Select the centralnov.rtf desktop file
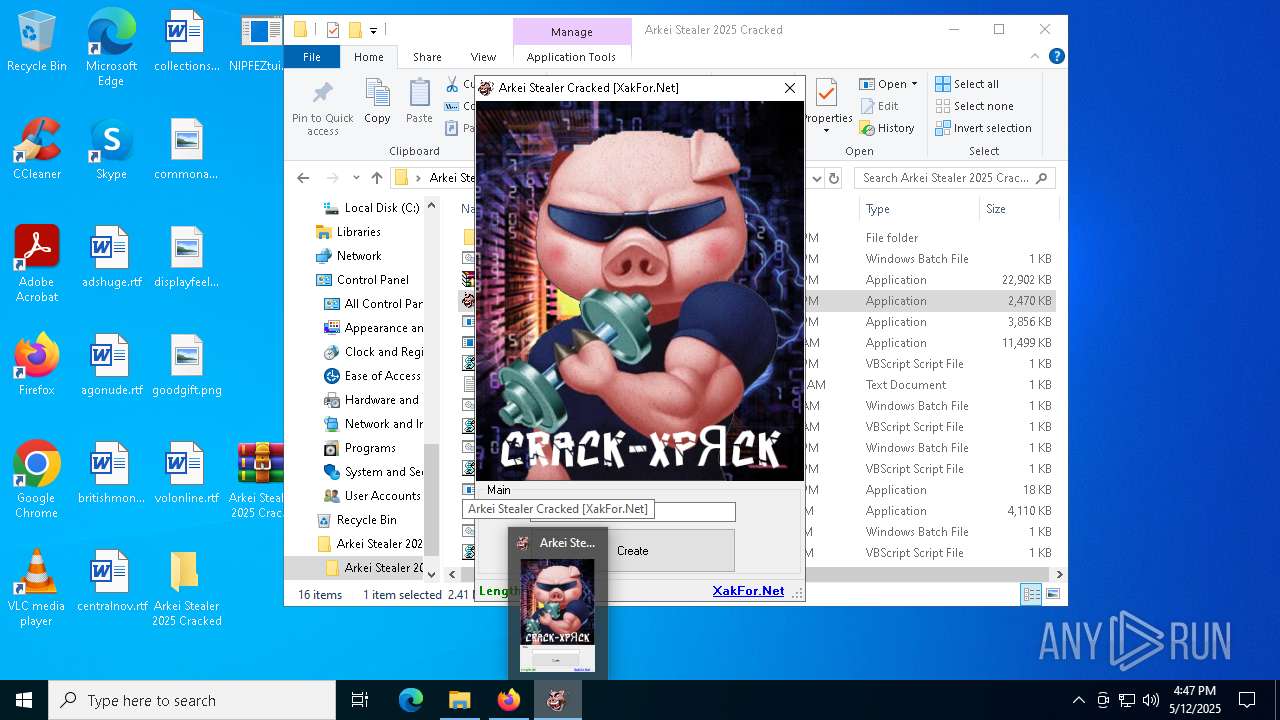This screenshot has height=720, width=1280. tap(111, 581)
